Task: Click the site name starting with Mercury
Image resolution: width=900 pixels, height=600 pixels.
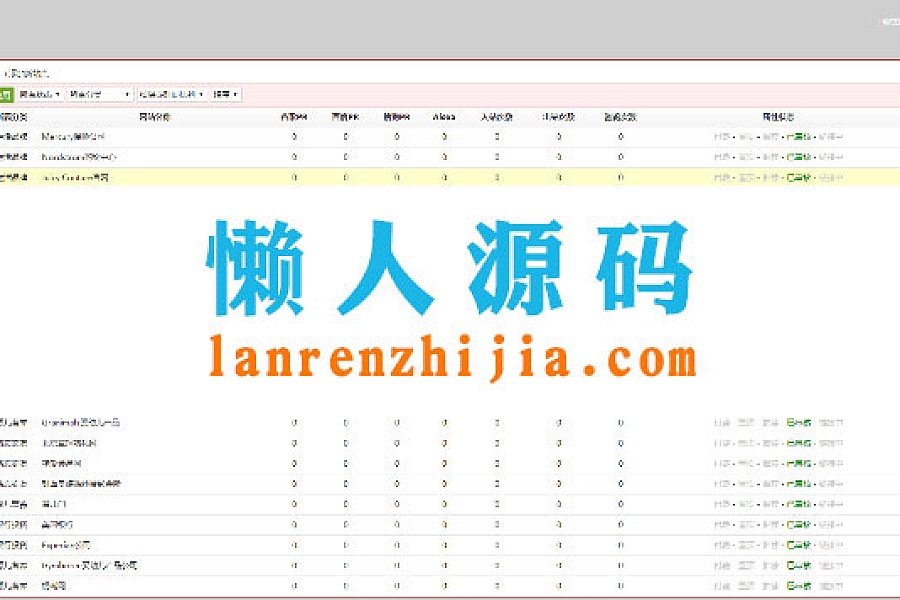Action: 73,137
